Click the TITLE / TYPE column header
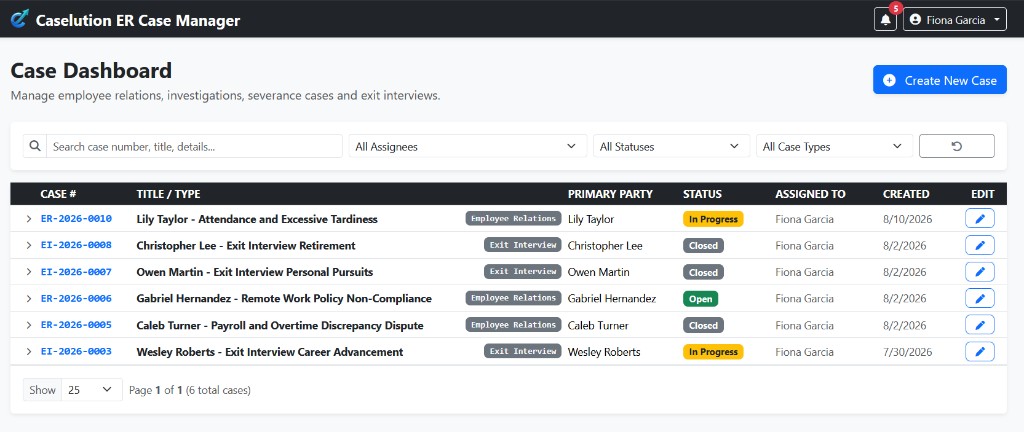Image resolution: width=1024 pixels, height=432 pixels. (168, 194)
